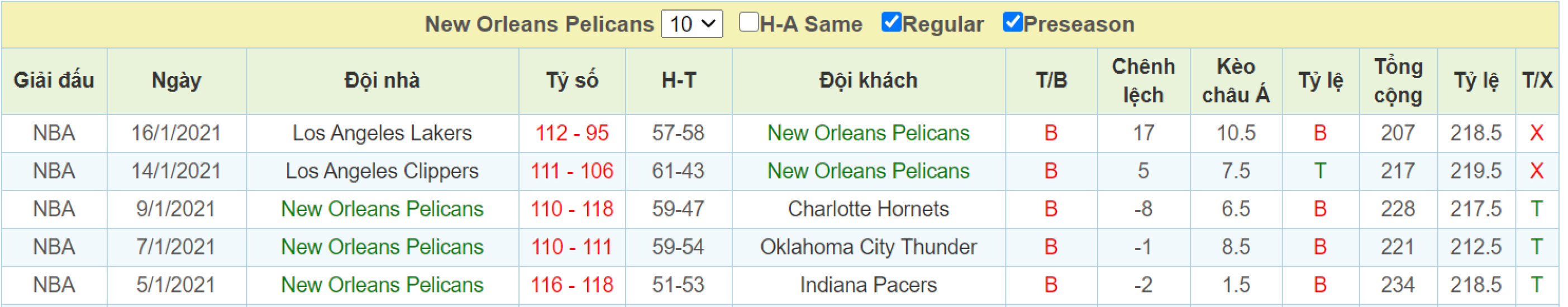Image resolution: width=1568 pixels, height=307 pixels.
Task: Click the Tỷ số column header
Action: coord(571,81)
